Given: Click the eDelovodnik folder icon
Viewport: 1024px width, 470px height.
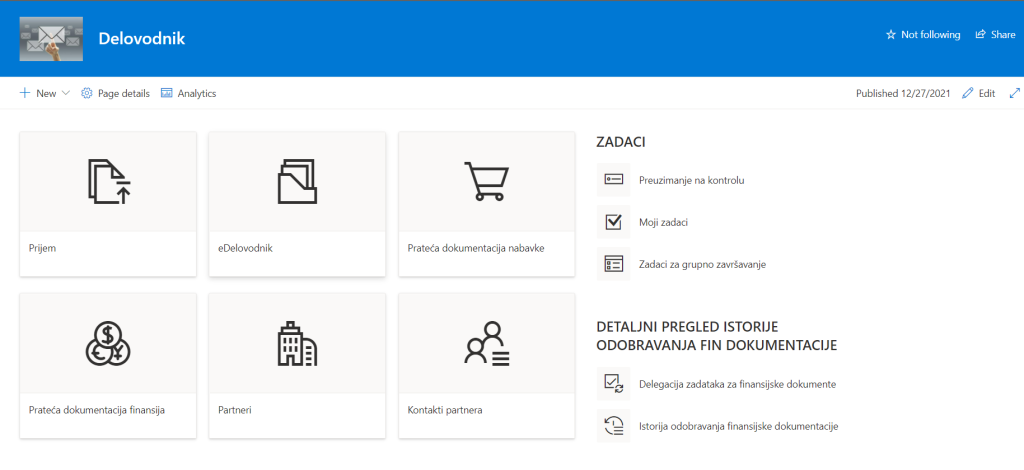Looking at the screenshot, I should (x=297, y=181).
